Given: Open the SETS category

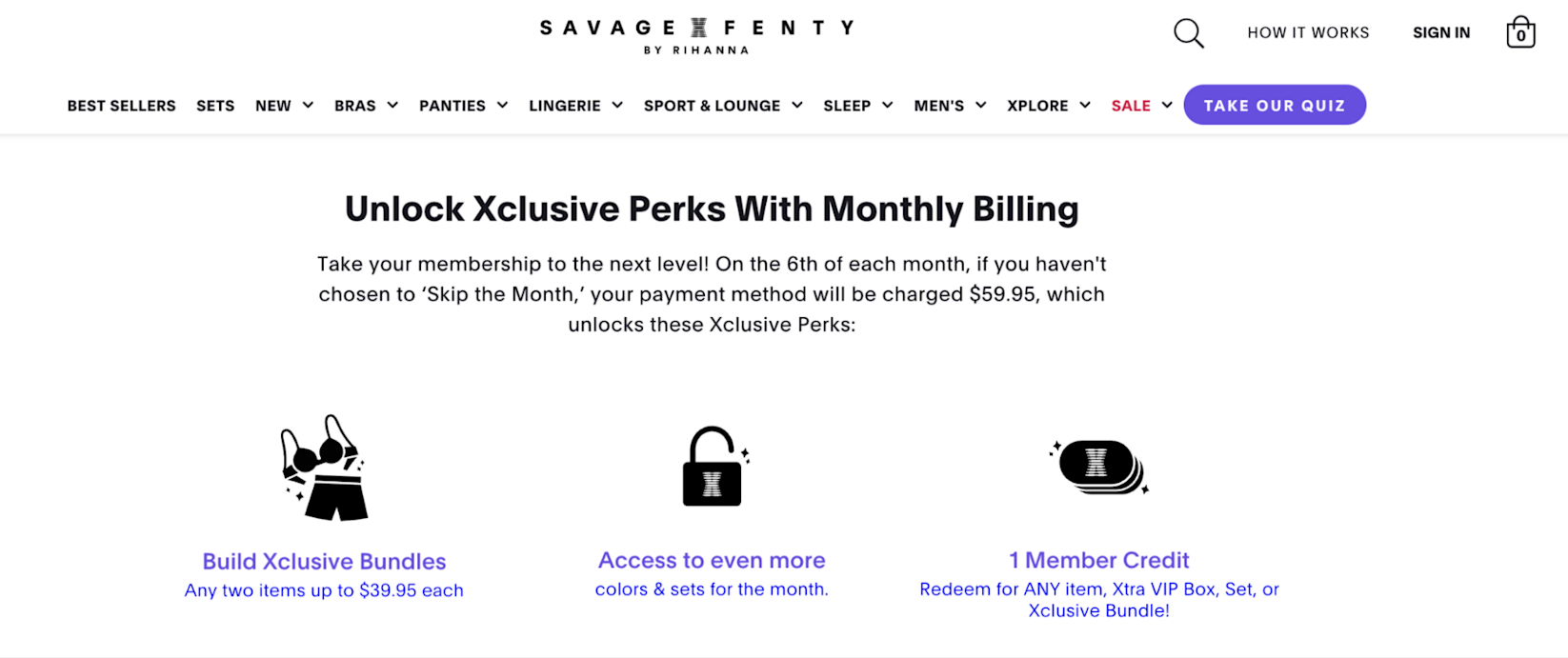Looking at the screenshot, I should coord(215,105).
